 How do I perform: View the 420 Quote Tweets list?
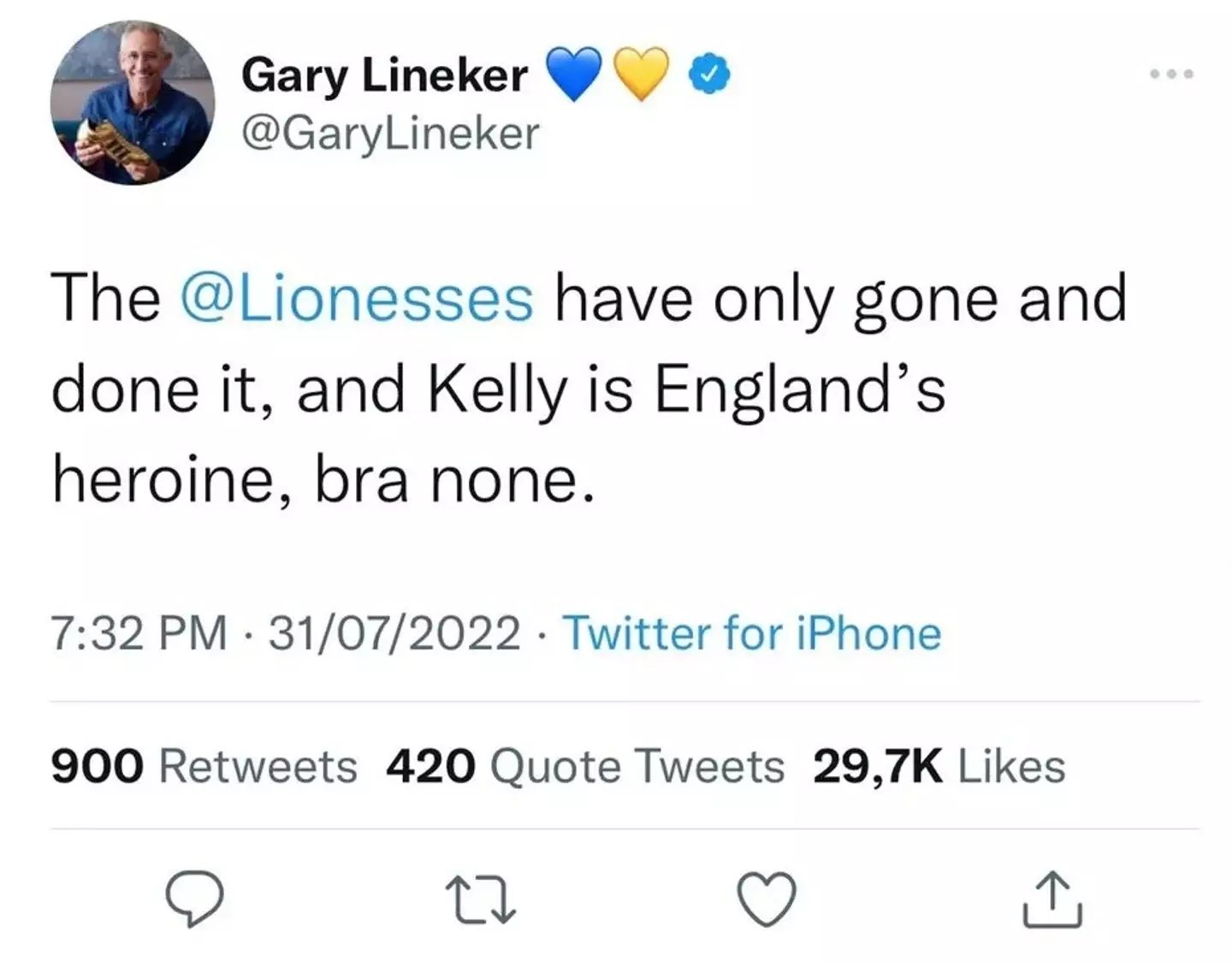coord(585,766)
